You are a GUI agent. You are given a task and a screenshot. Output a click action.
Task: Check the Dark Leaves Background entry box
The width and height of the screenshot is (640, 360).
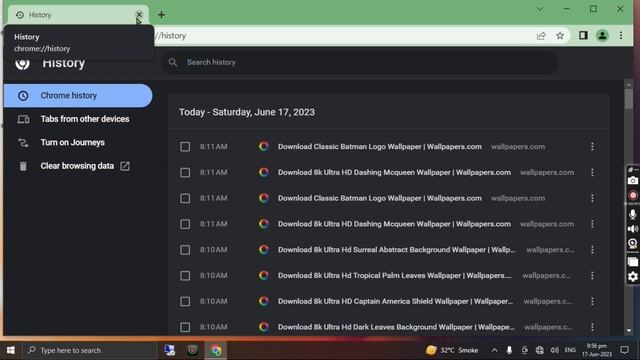pyautogui.click(x=185, y=327)
